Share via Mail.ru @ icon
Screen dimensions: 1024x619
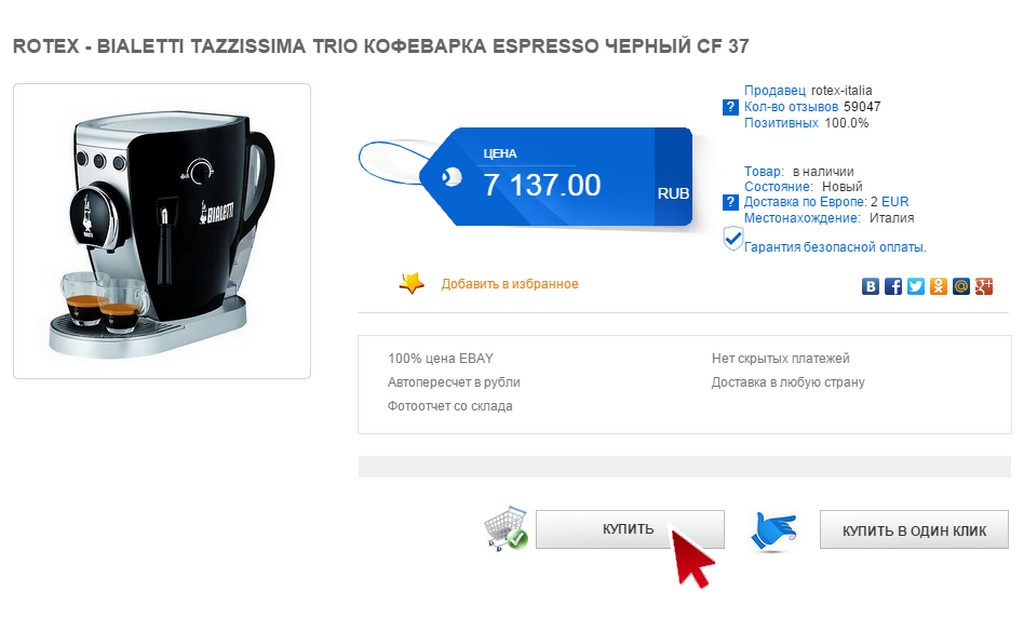(x=961, y=287)
